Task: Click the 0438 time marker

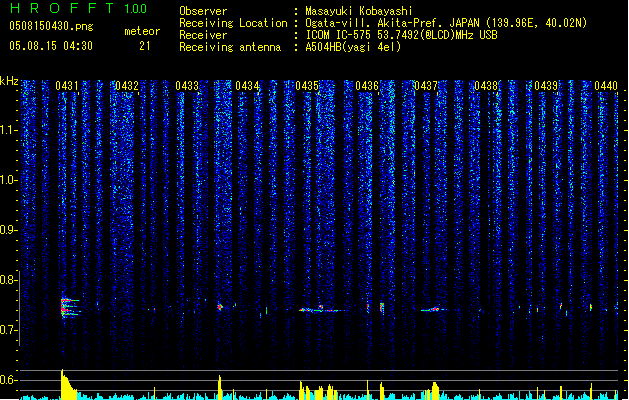Action: pos(486,86)
